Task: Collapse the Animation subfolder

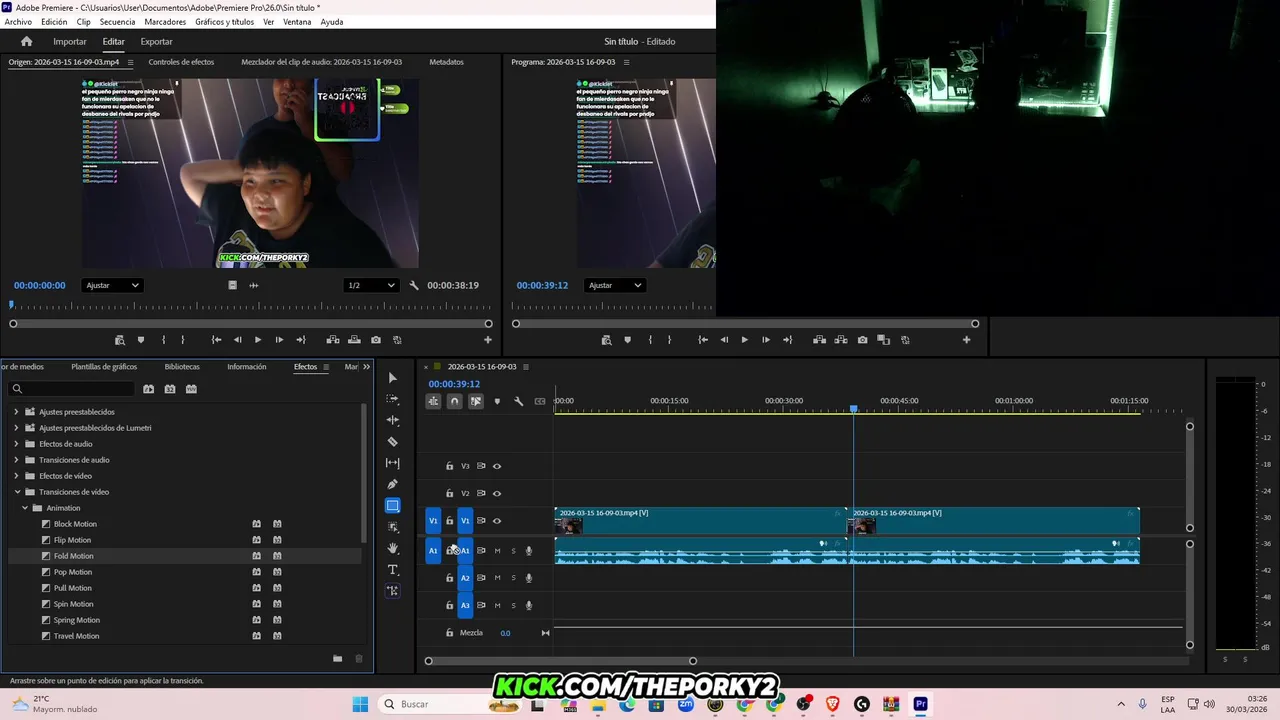Action: 24,508
